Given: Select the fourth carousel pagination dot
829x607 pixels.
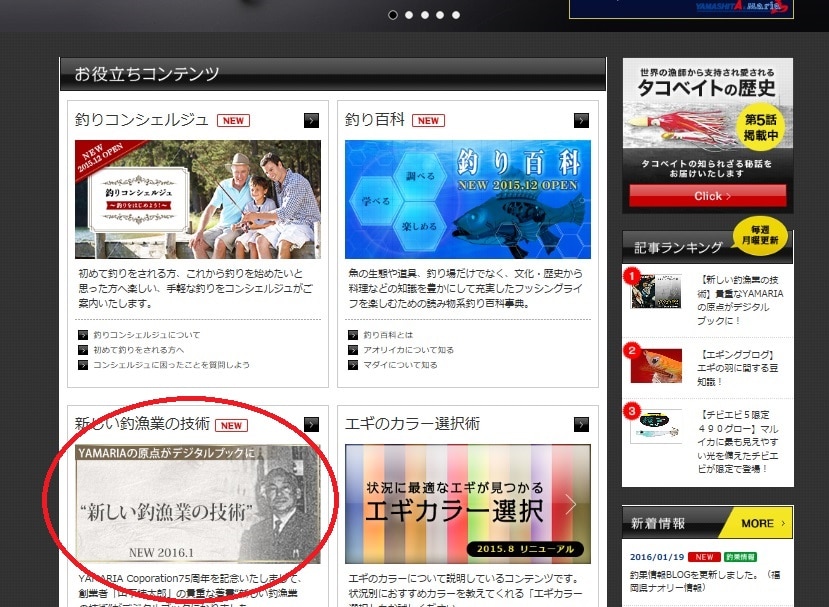Looking at the screenshot, I should 440,15.
